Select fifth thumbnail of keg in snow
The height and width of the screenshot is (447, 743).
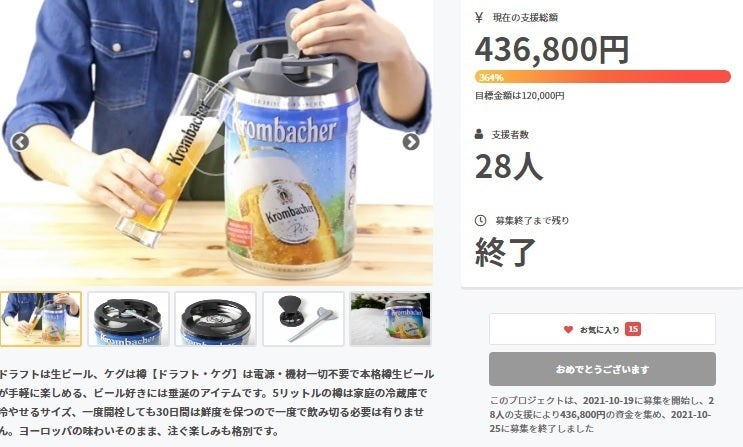pyautogui.click(x=390, y=319)
